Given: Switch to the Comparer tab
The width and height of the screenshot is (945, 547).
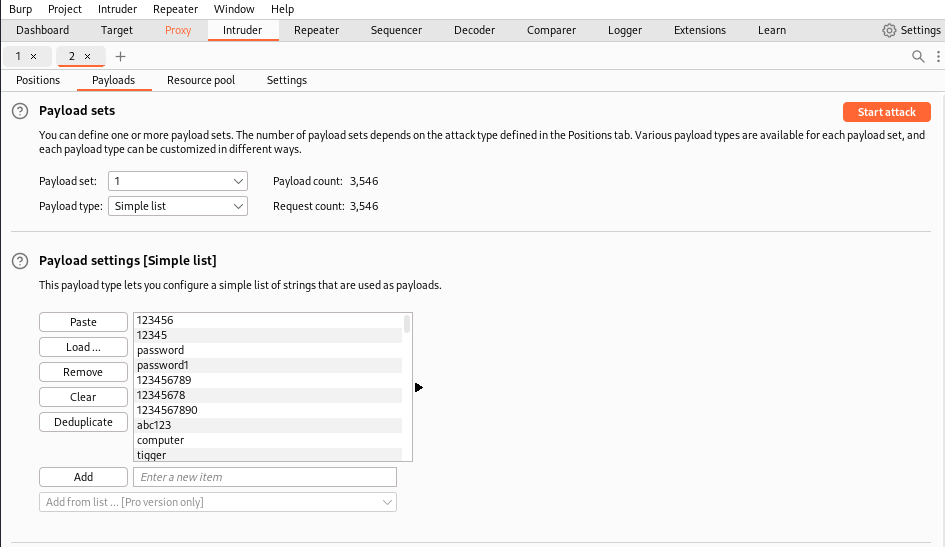Looking at the screenshot, I should (551, 30).
